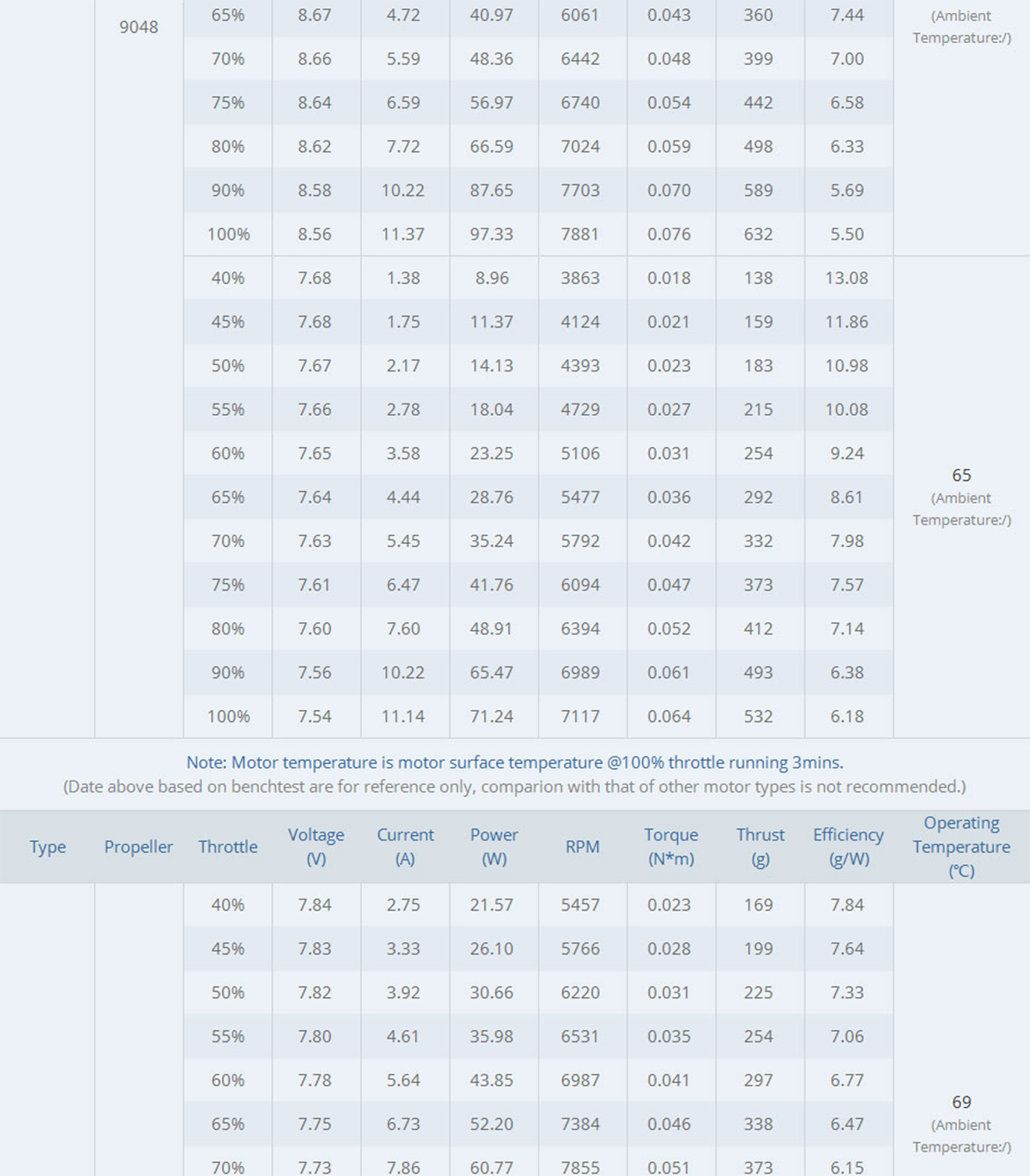This screenshot has height=1176, width=1030.
Task: Click the Current (A) column header
Action: [x=405, y=847]
